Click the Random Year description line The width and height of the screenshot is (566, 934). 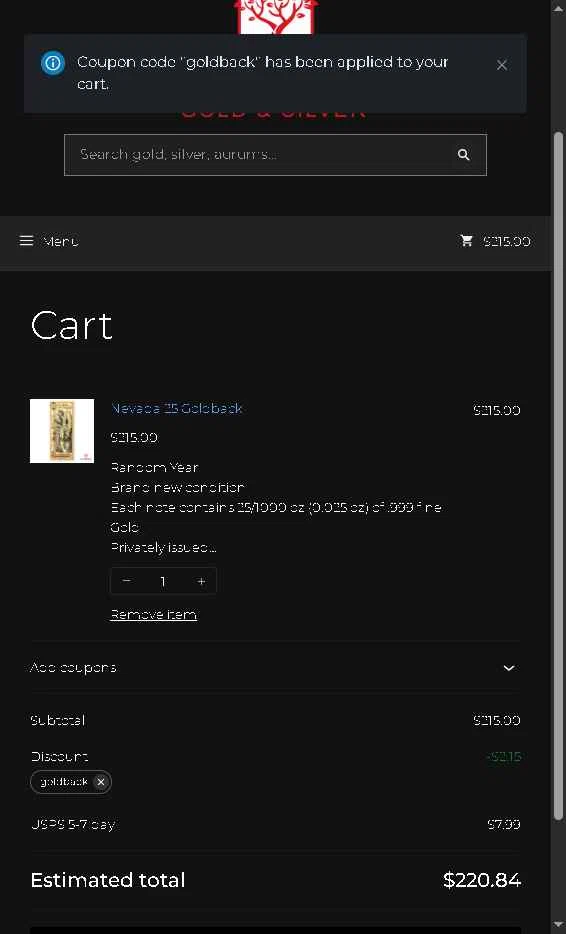tap(154, 468)
